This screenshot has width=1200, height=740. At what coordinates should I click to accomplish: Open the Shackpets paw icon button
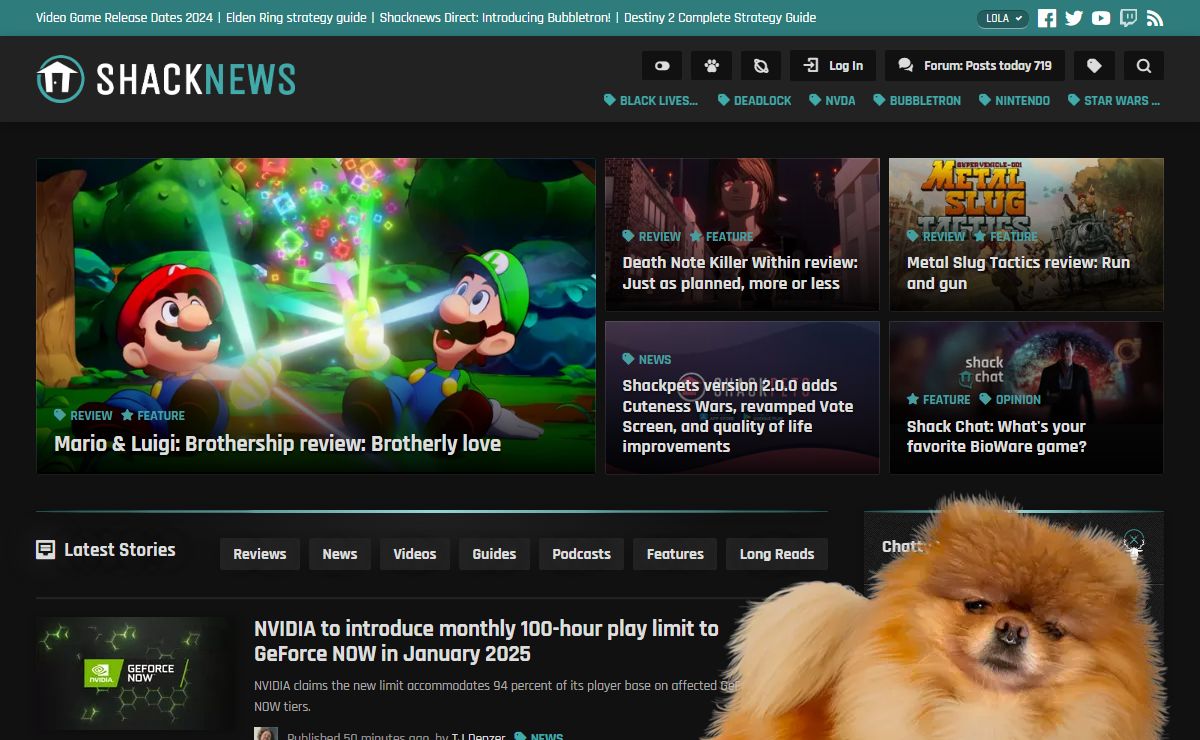(x=712, y=66)
